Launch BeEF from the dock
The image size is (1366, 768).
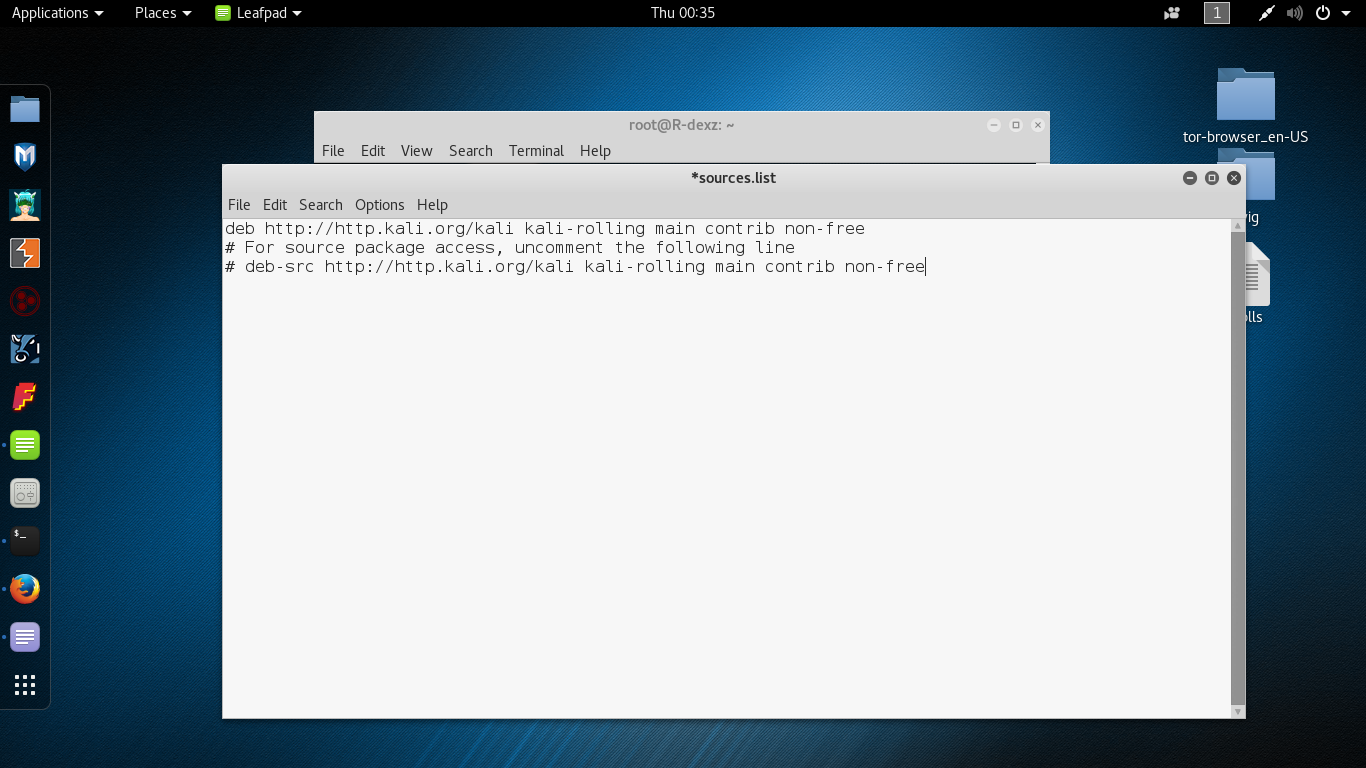[x=24, y=349]
